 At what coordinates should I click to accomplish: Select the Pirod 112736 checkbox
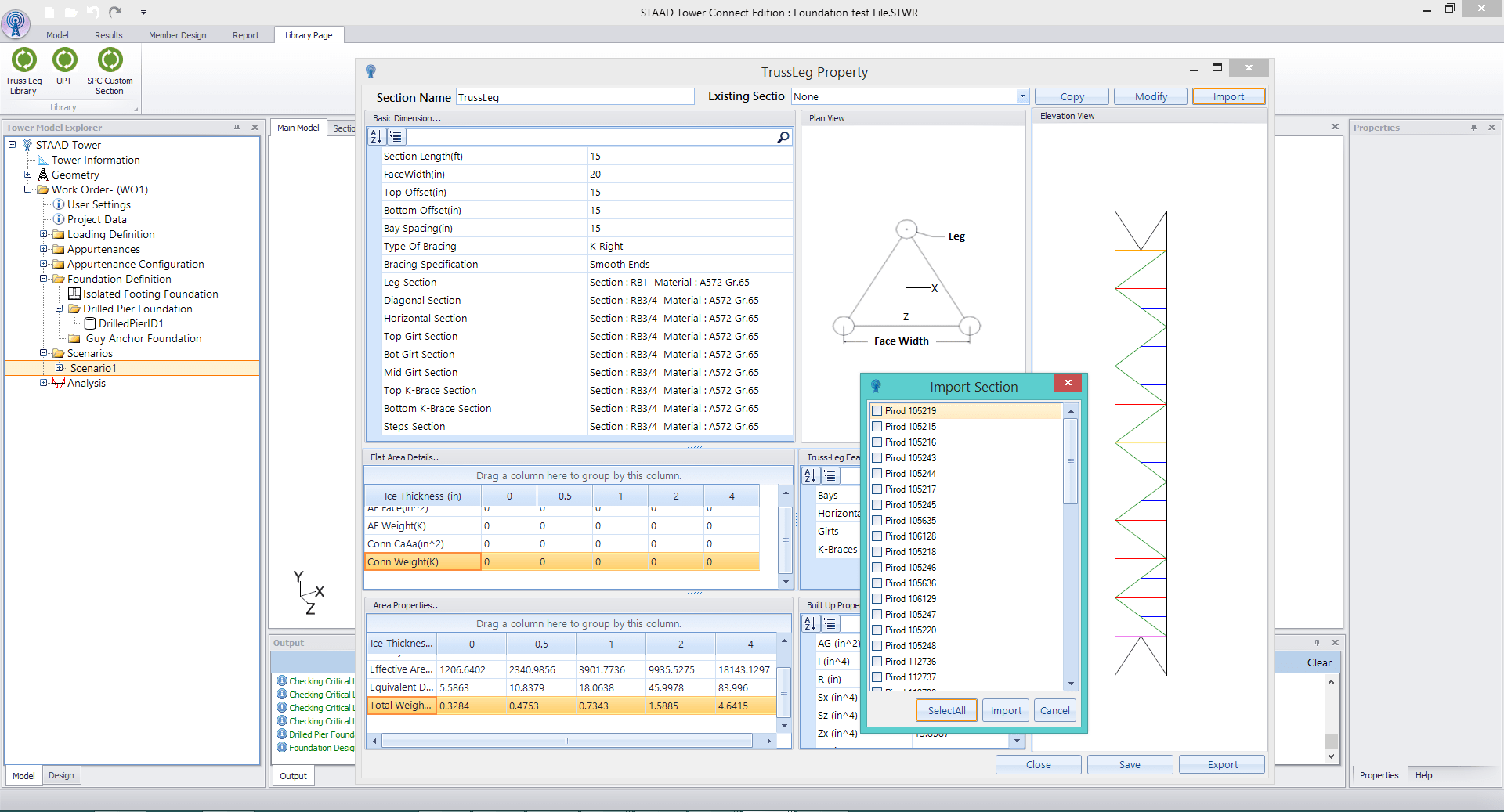point(877,661)
